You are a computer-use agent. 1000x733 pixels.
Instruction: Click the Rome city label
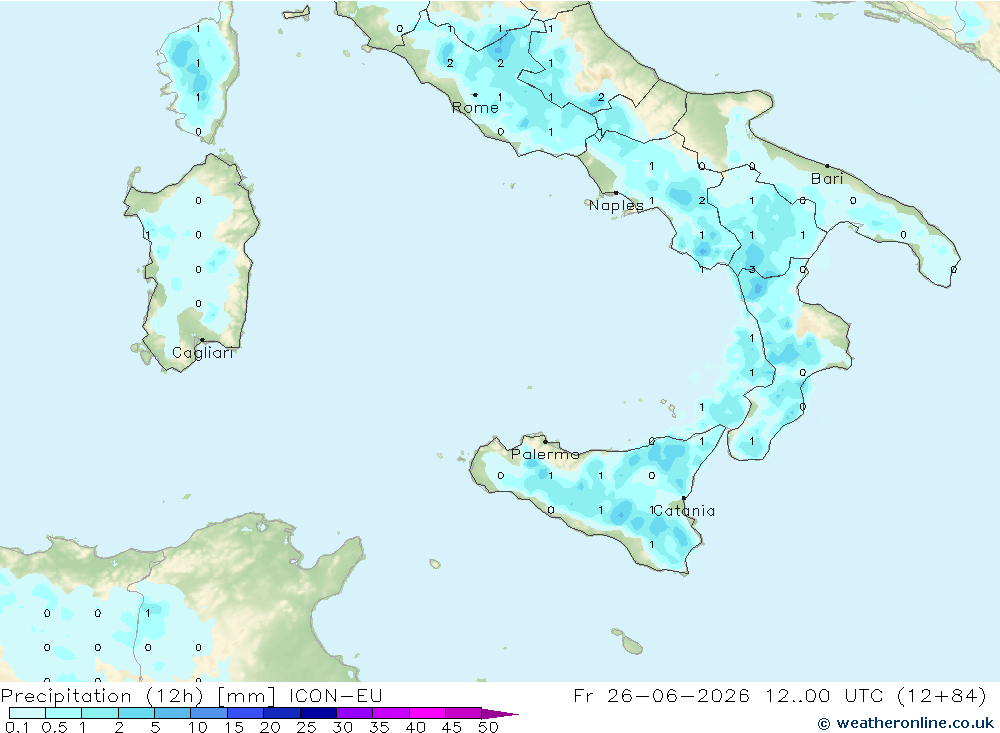coord(475,108)
